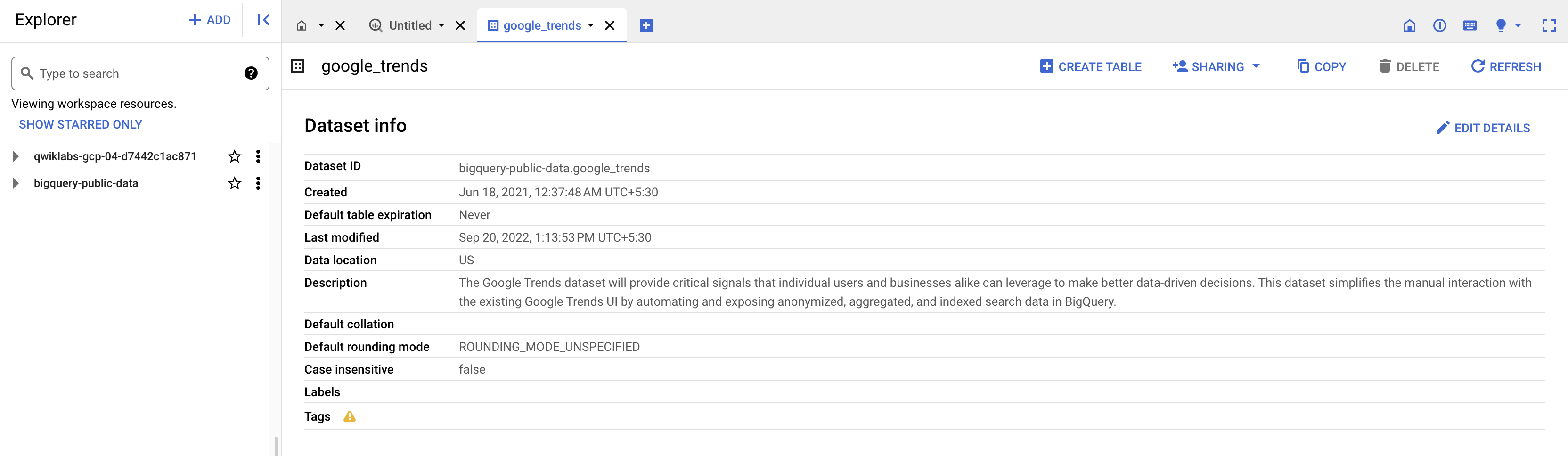Click ADD in Explorer

click(x=209, y=20)
